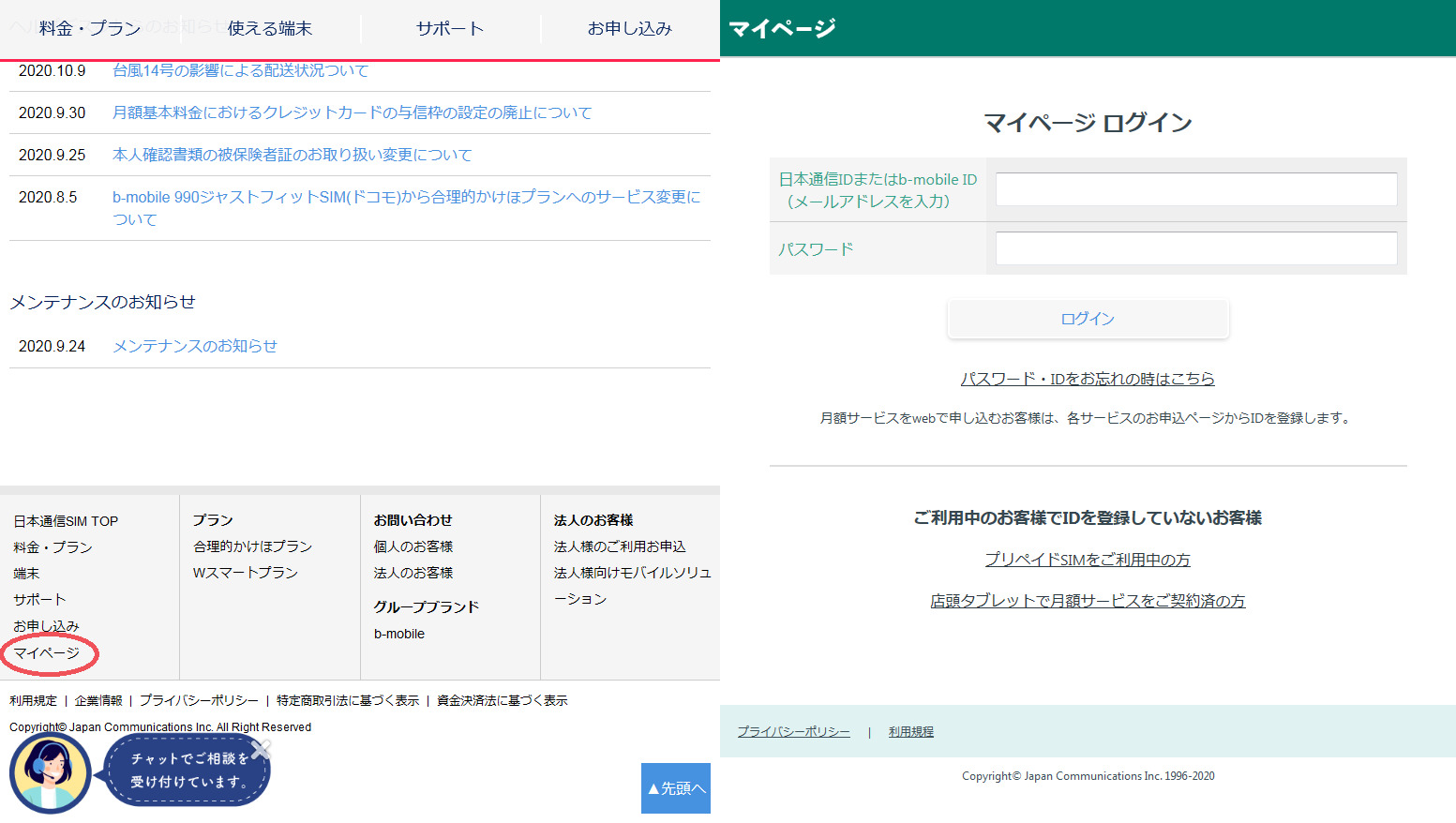Open the 使える端末 navigation tab
Image resolution: width=1456 pixels, height=823 pixels.
(x=270, y=29)
